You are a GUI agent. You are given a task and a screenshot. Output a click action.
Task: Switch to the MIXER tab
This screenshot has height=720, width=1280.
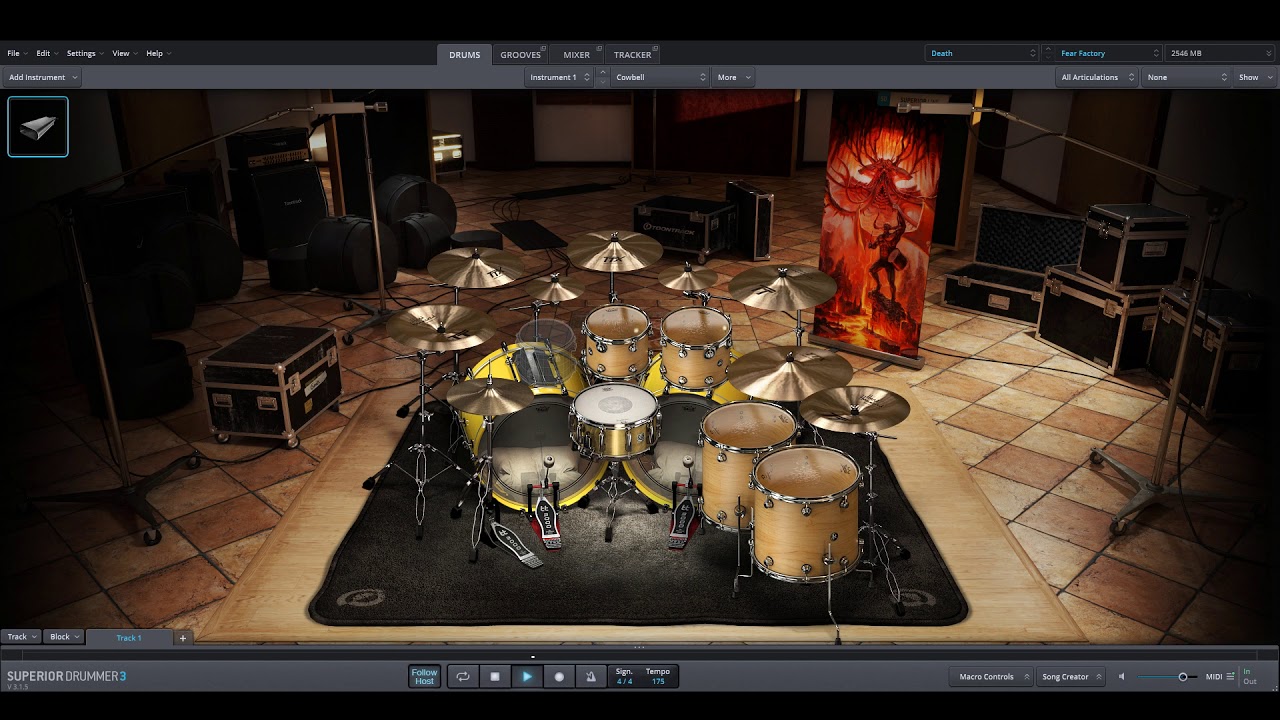coord(576,55)
